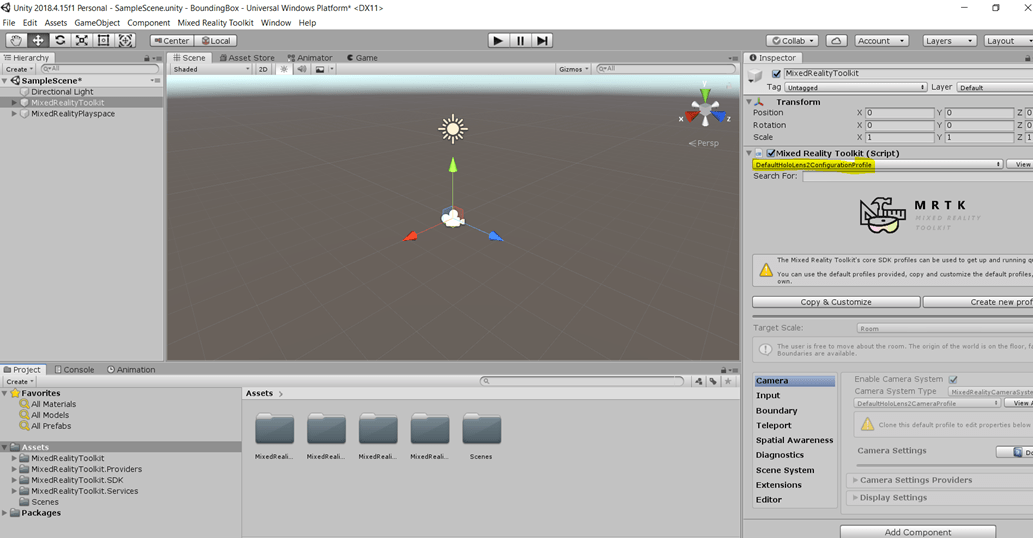
Task: Select the Rotate tool
Action: pyautogui.click(x=60, y=41)
